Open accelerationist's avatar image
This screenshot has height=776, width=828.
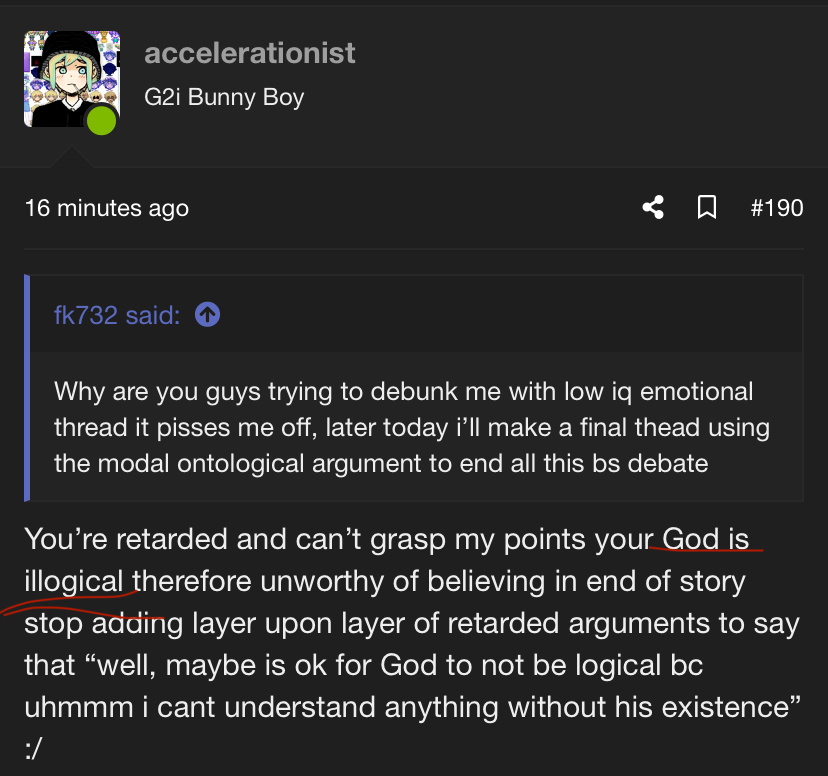[66, 77]
